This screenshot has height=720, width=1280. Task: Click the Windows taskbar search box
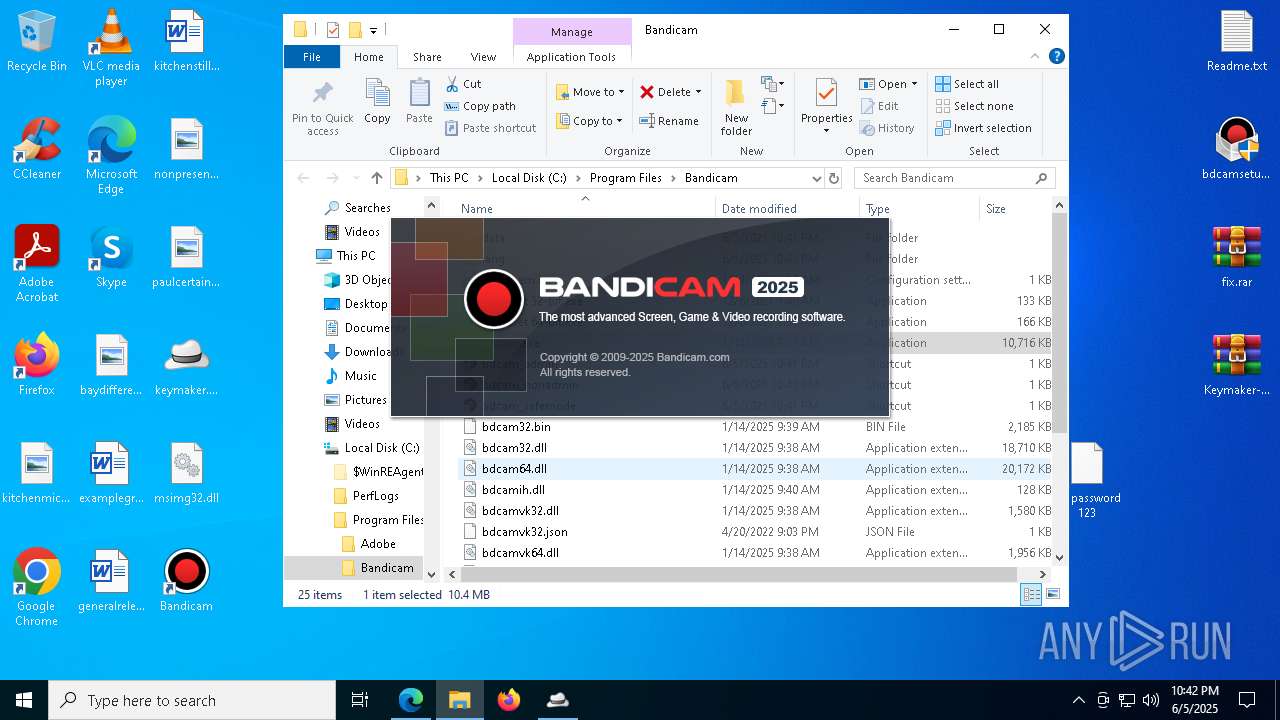(x=192, y=700)
